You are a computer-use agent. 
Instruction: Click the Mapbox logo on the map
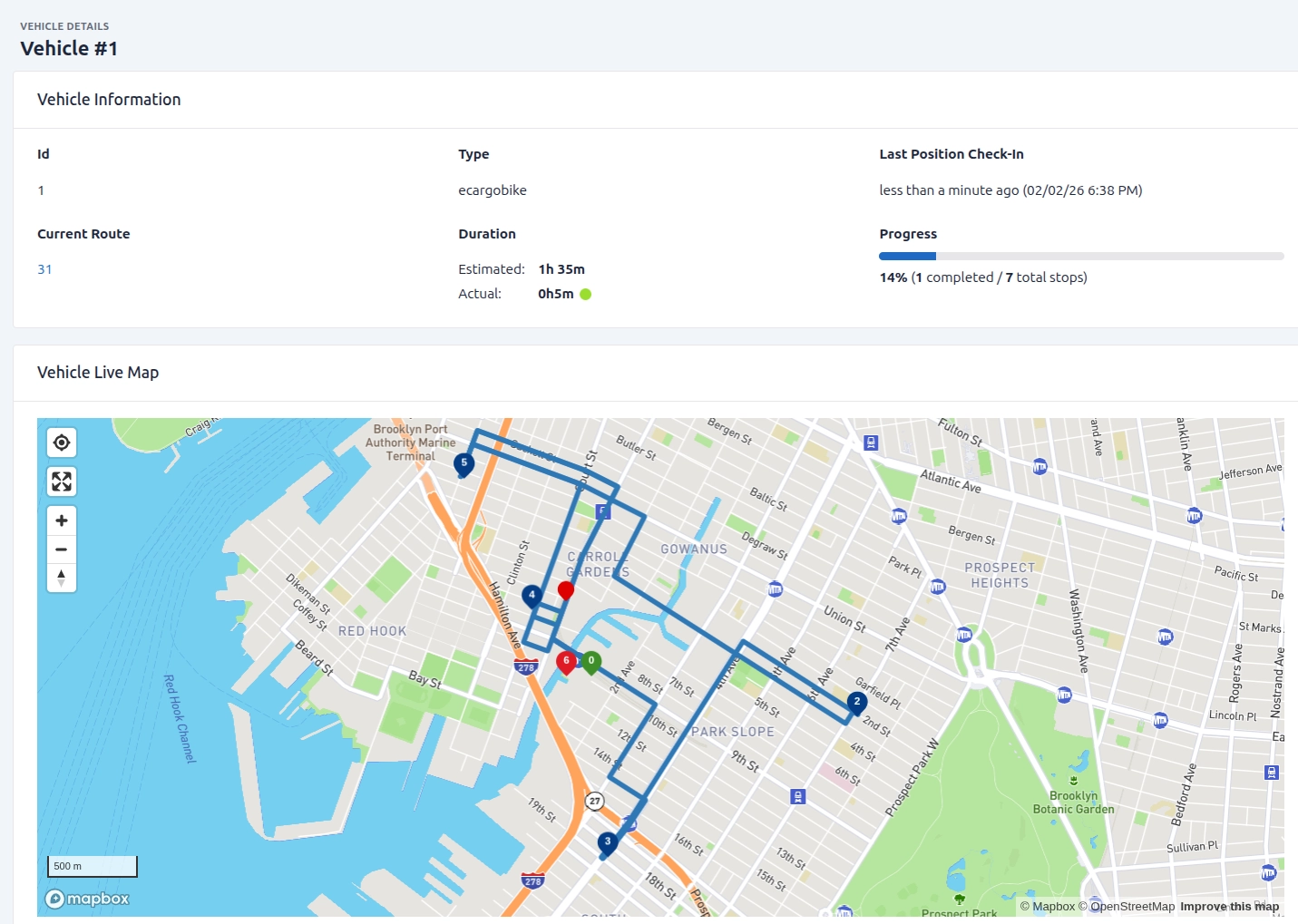[86, 899]
